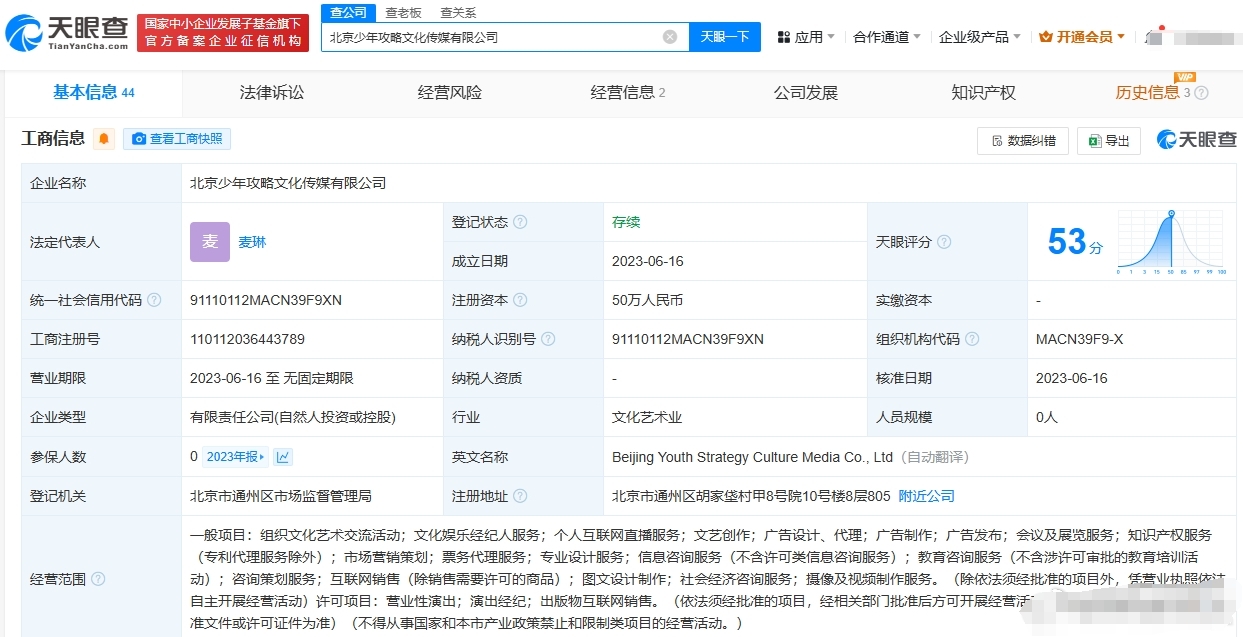Open the 经营风险 tab

(449, 93)
